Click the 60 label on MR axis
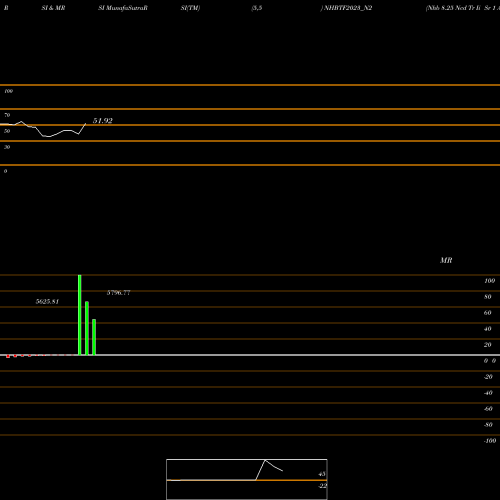 tap(488, 313)
